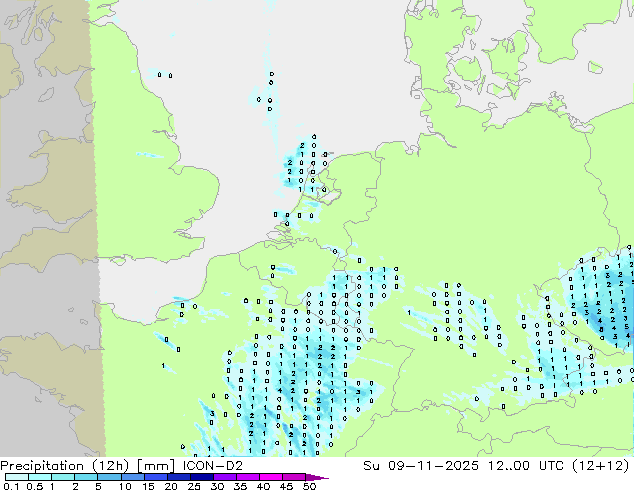Screen dimensions: 634x490
Task: Click the 15–20 mm legend color cell
Action: [x=156, y=477]
